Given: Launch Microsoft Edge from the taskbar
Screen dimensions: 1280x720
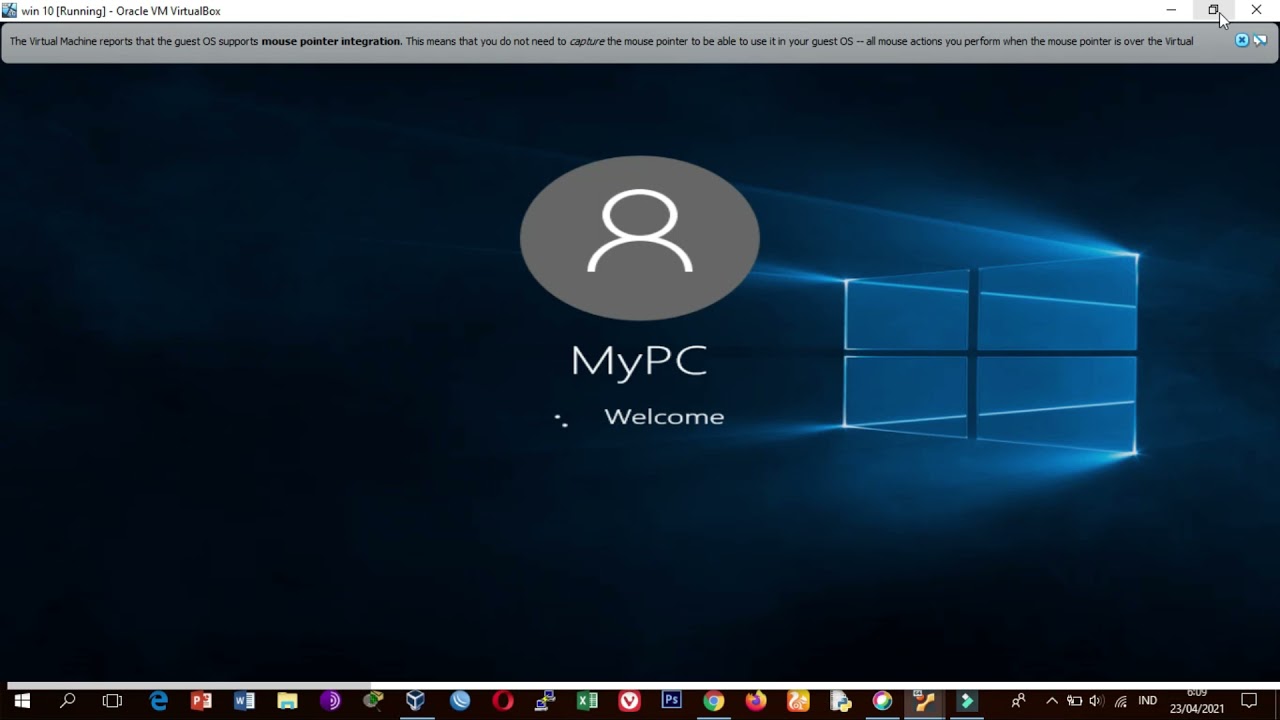Looking at the screenshot, I should click(158, 701).
